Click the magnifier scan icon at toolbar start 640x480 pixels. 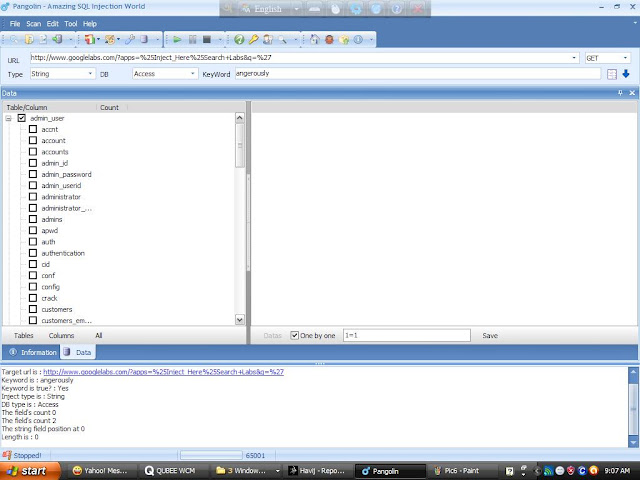[14, 39]
